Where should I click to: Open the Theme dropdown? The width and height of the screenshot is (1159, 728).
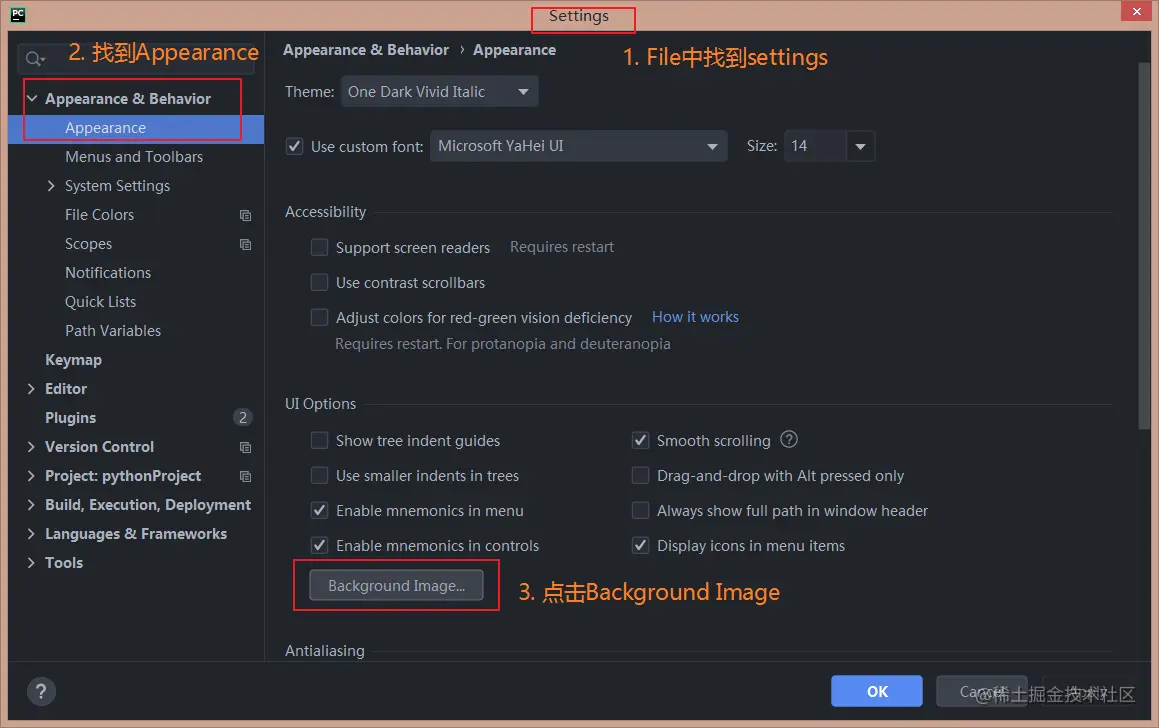439,92
